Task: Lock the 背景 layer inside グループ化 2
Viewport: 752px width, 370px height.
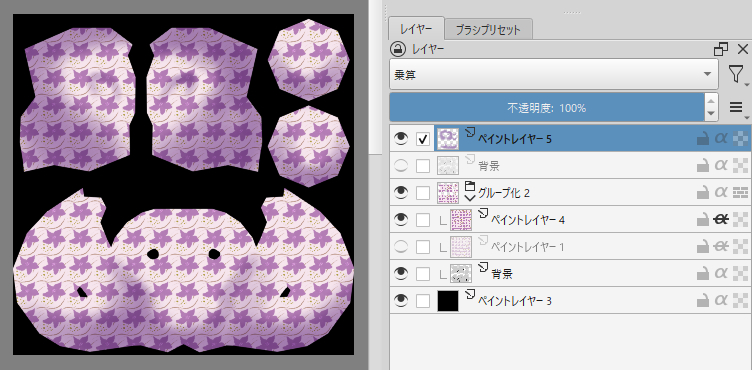Action: 703,274
